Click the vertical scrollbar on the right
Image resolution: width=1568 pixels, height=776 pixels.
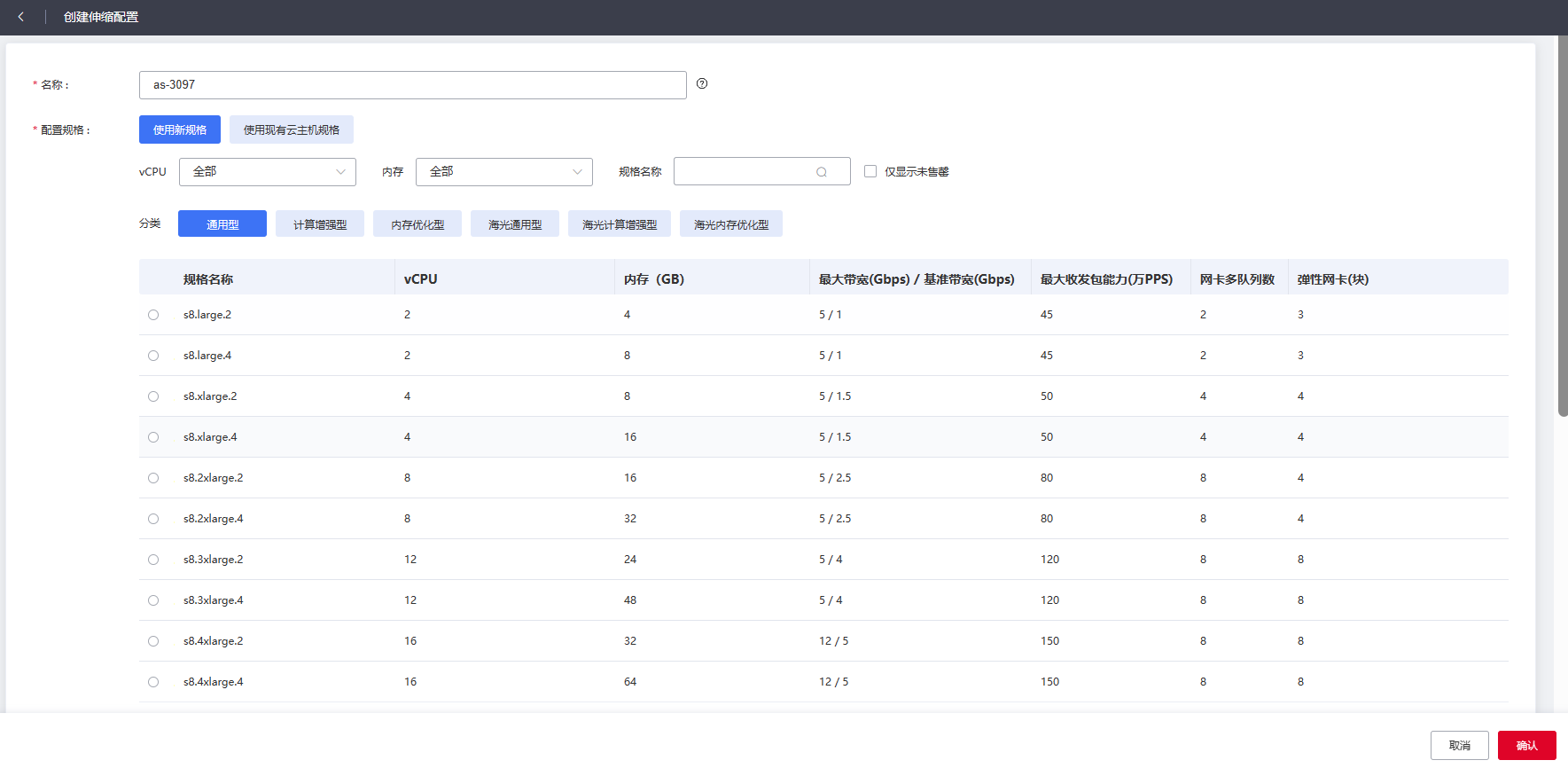point(1563,226)
